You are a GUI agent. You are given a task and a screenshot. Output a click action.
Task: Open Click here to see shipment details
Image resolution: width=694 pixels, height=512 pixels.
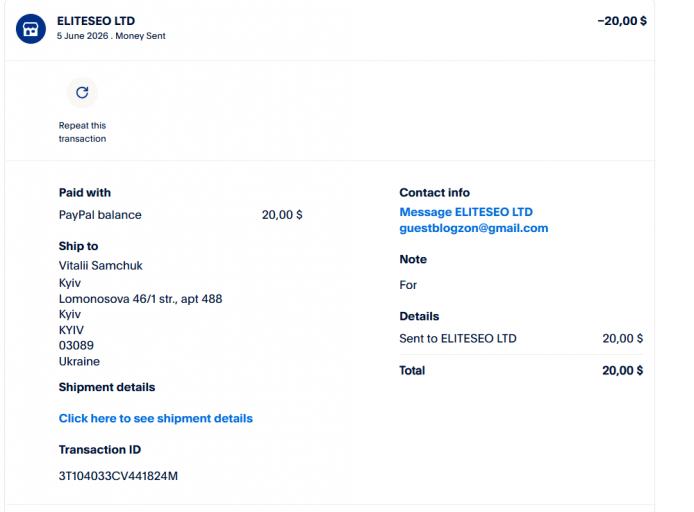click(x=156, y=418)
